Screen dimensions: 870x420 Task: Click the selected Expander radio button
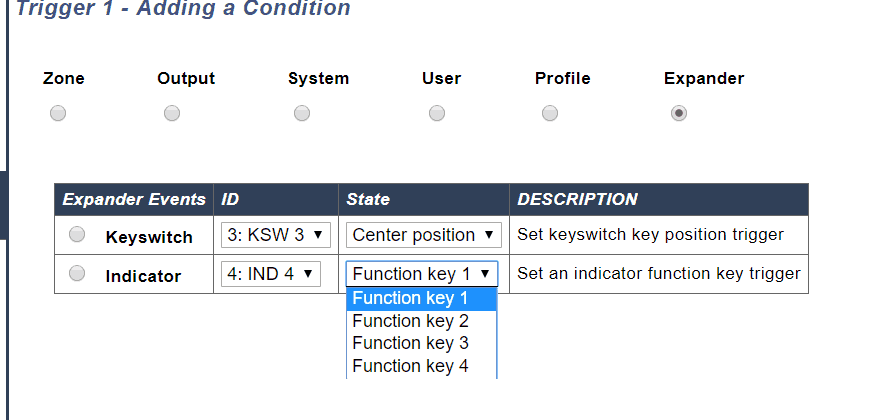click(679, 114)
